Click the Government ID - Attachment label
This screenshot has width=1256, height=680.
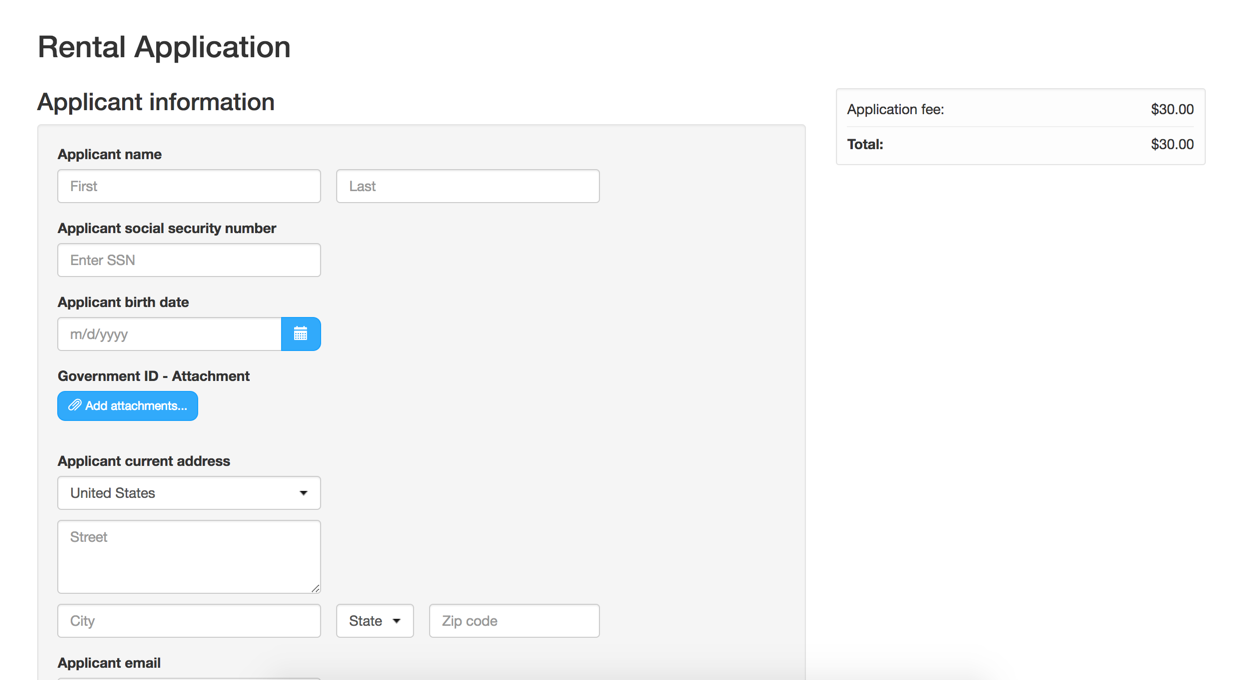coord(153,376)
